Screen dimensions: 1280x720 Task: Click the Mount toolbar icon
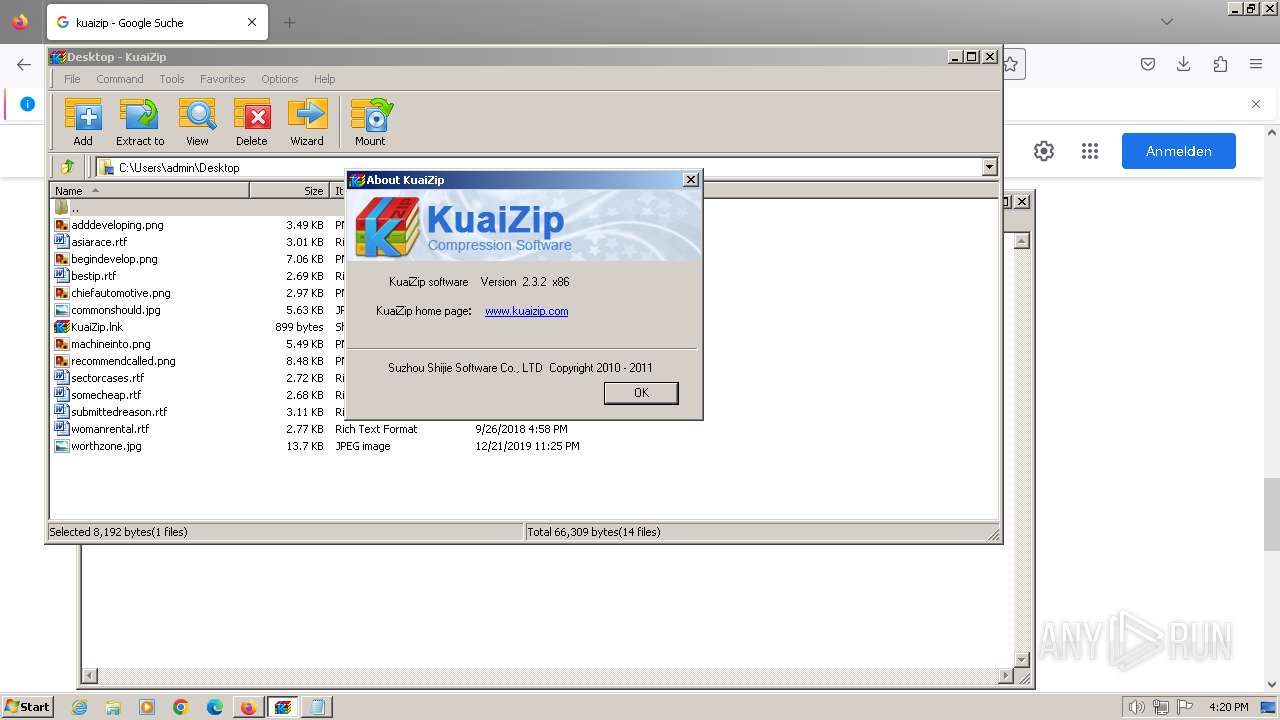[370, 122]
